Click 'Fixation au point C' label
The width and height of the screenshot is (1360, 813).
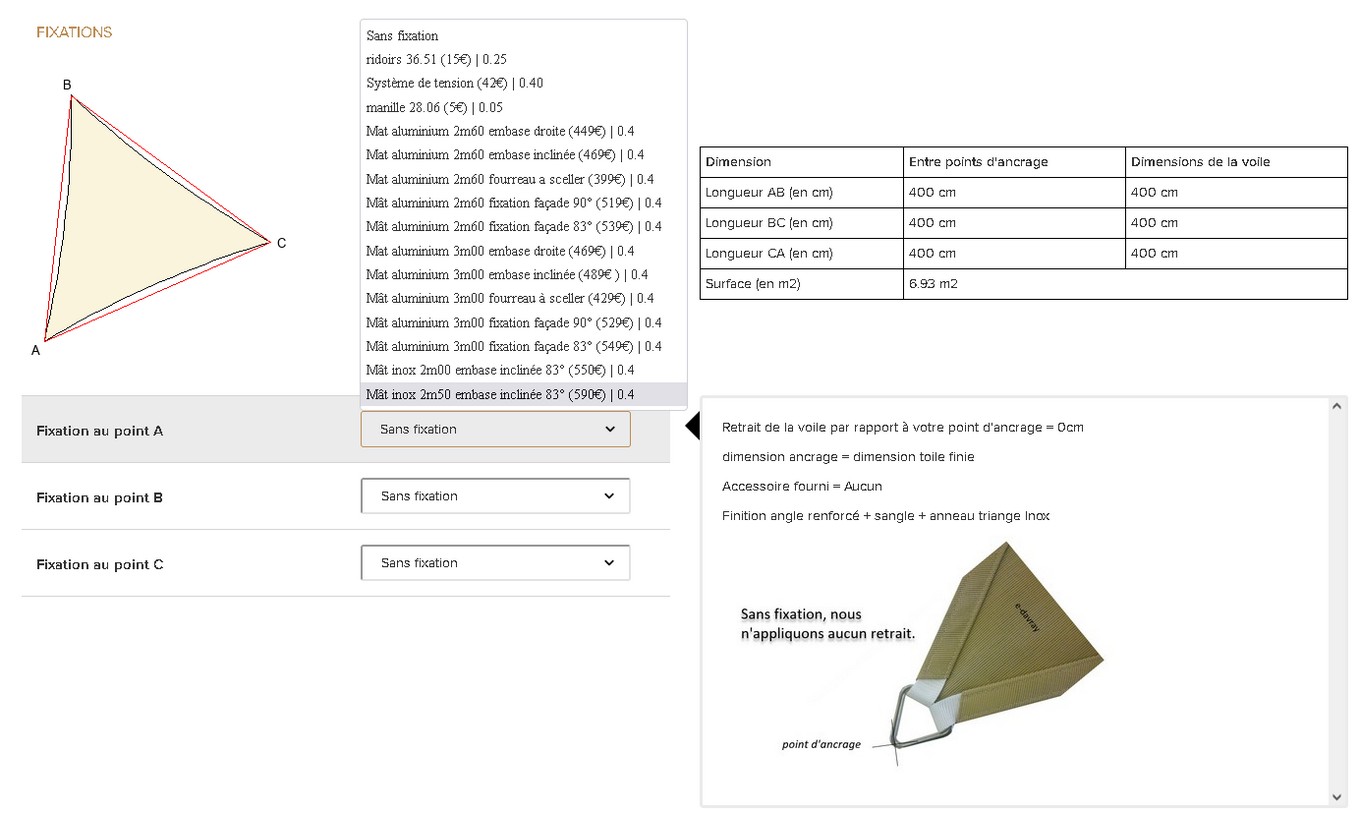tap(99, 565)
